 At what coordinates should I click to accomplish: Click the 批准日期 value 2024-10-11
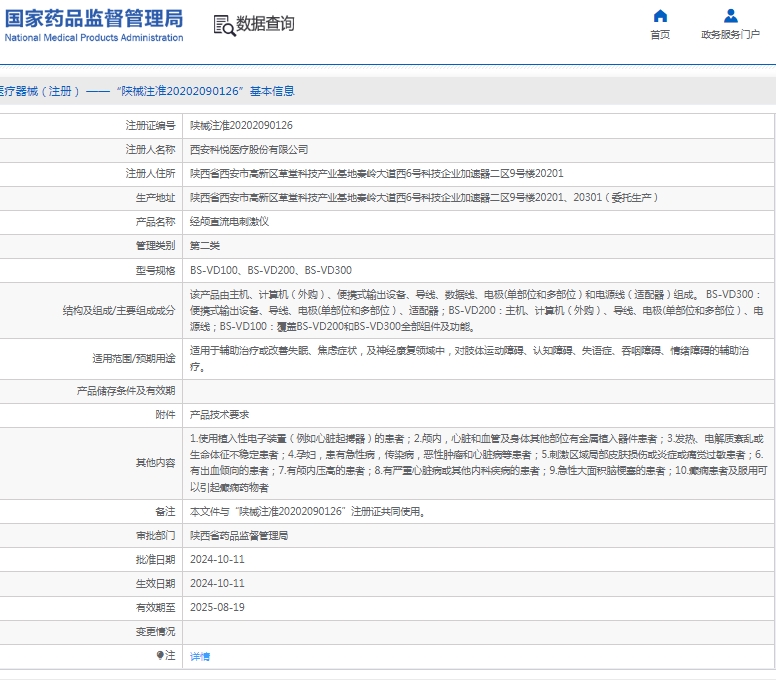[217, 559]
